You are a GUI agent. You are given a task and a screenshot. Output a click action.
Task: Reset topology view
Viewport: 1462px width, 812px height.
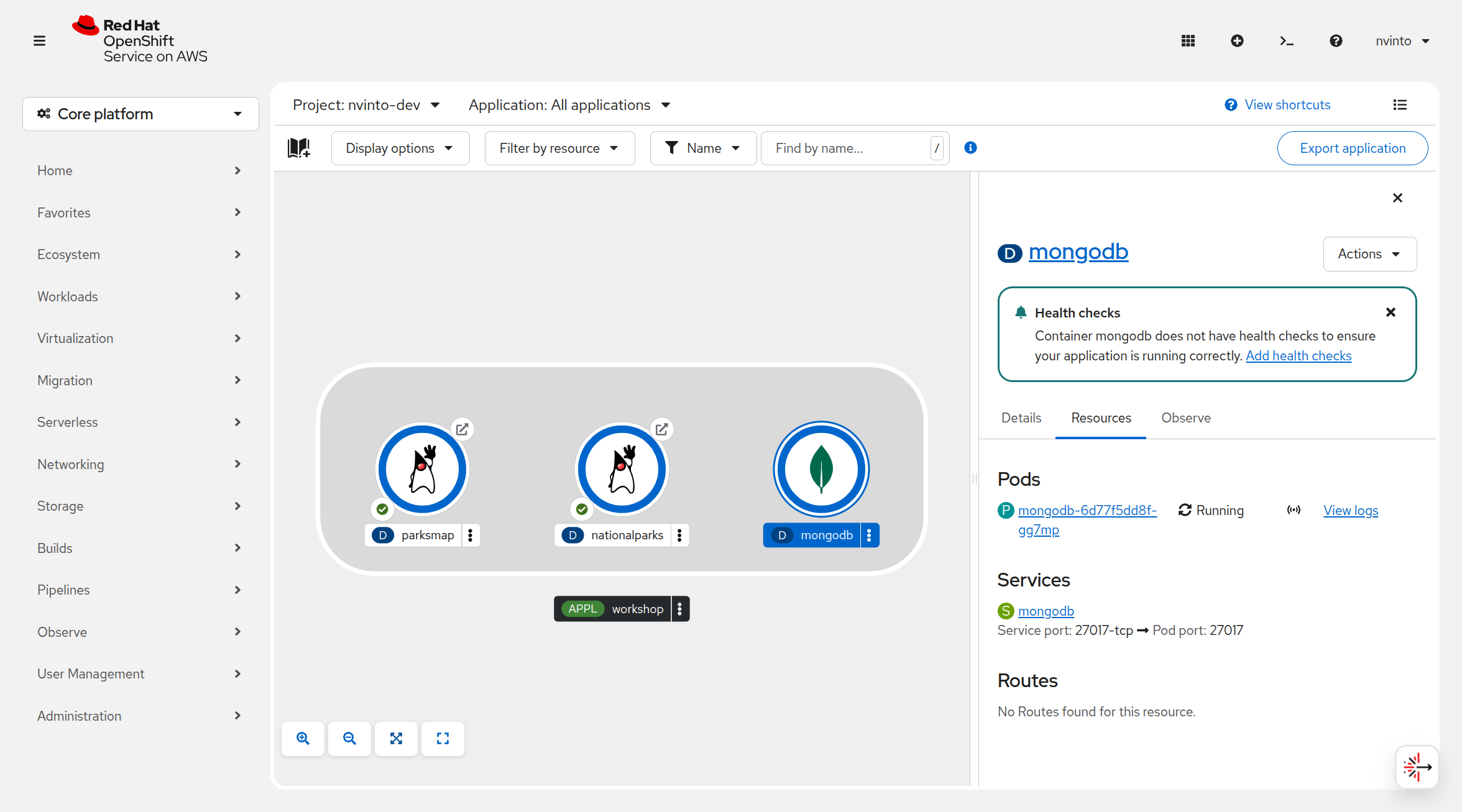coord(443,739)
